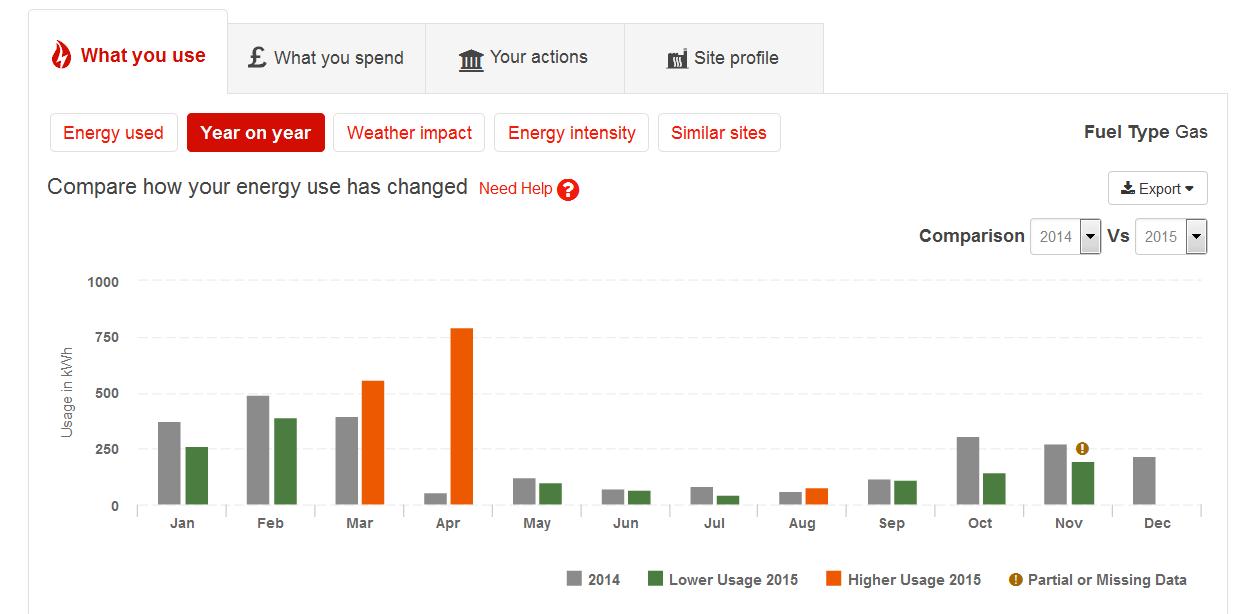Viewport: 1256px width, 614px height.
Task: Click the factory icon on Site profile tab
Action: [x=676, y=58]
